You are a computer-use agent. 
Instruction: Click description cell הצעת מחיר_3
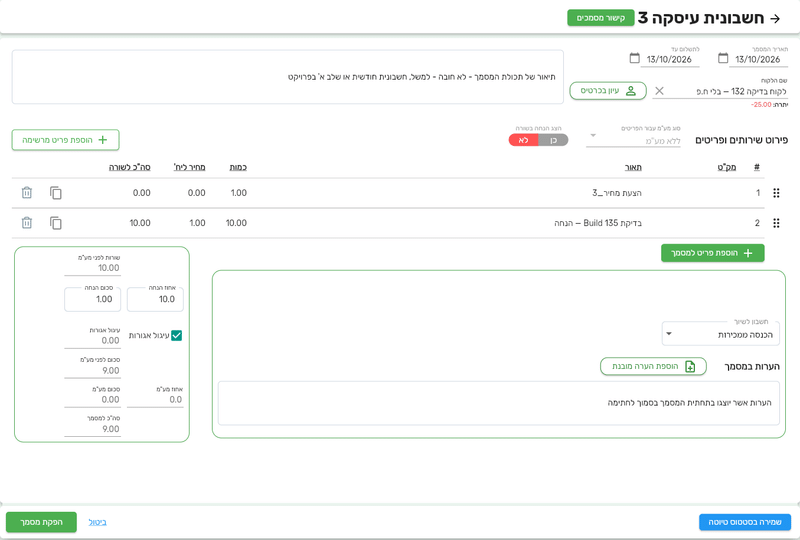617,193
